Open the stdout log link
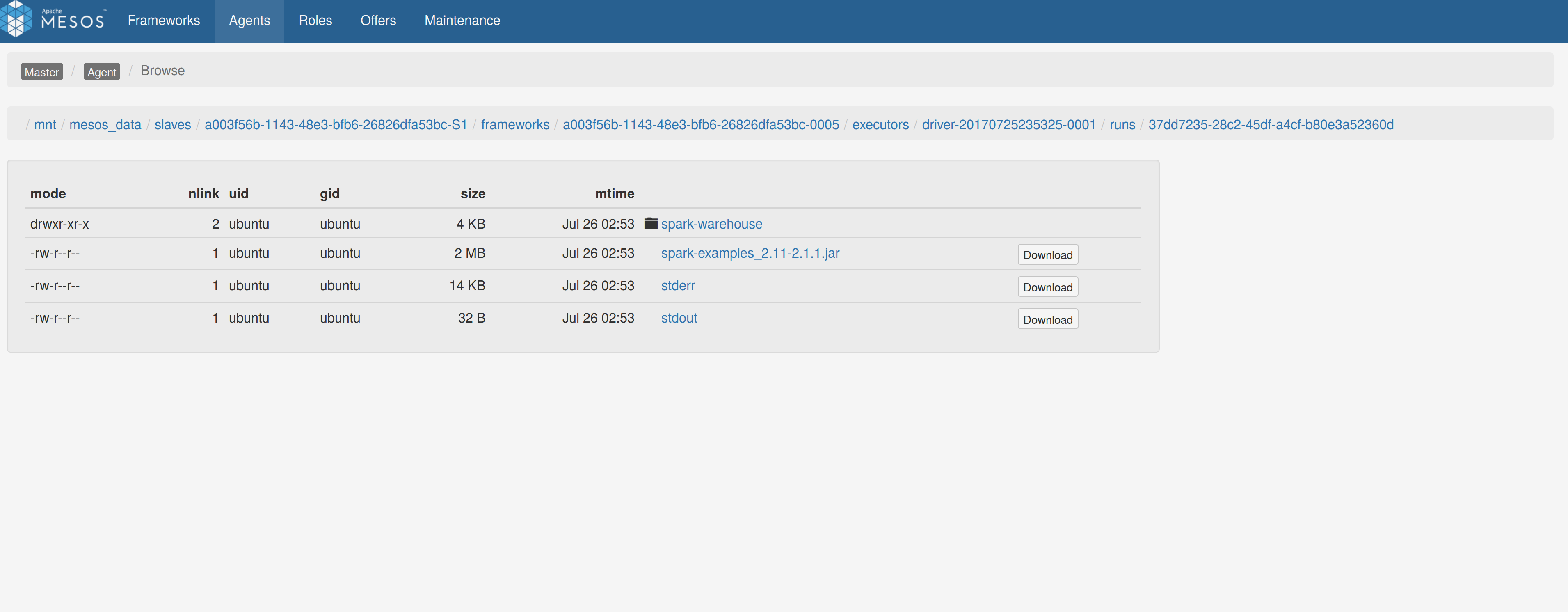The height and width of the screenshot is (612, 1568). click(x=679, y=318)
